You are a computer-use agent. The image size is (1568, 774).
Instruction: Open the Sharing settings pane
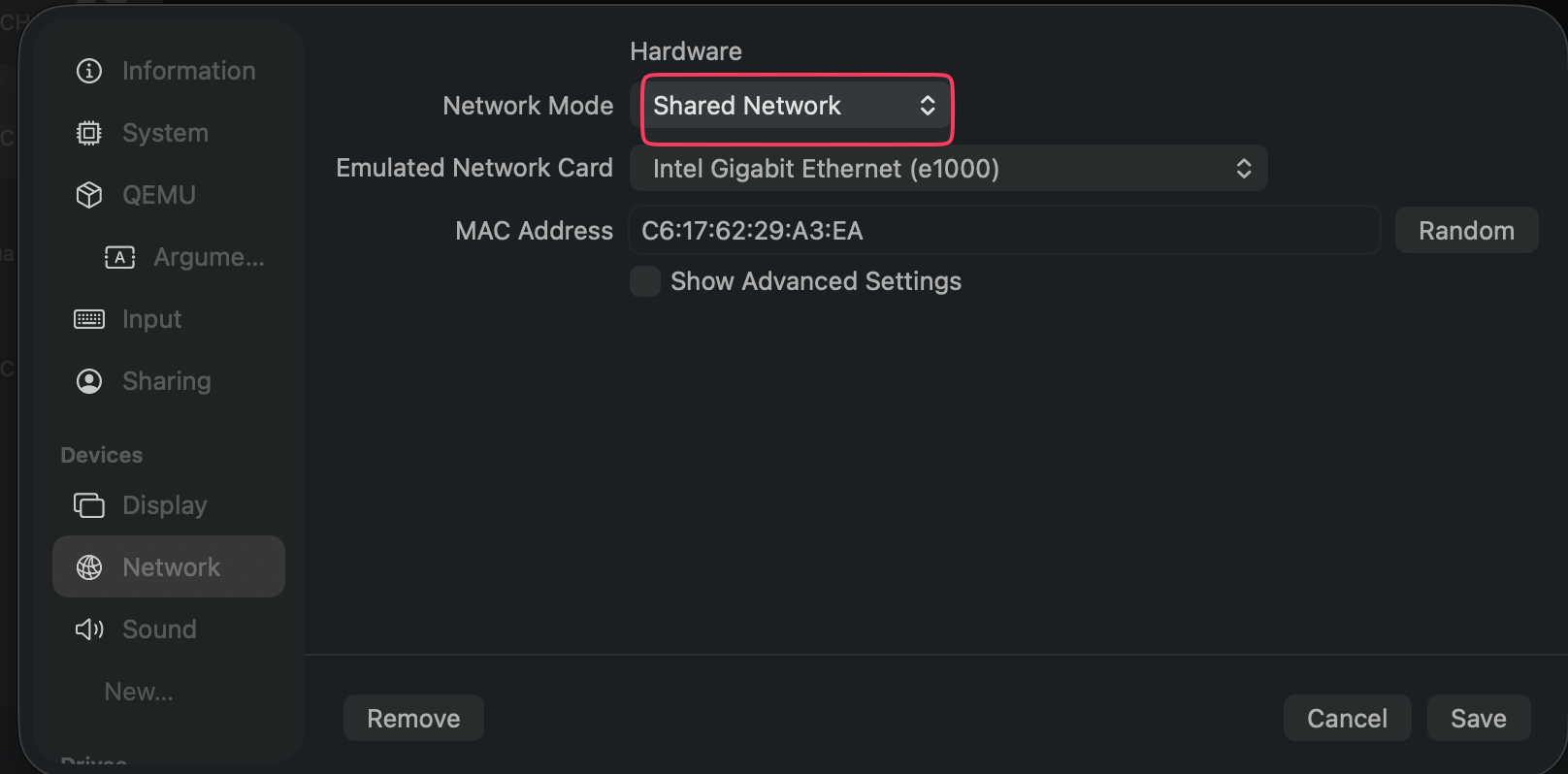tap(166, 380)
